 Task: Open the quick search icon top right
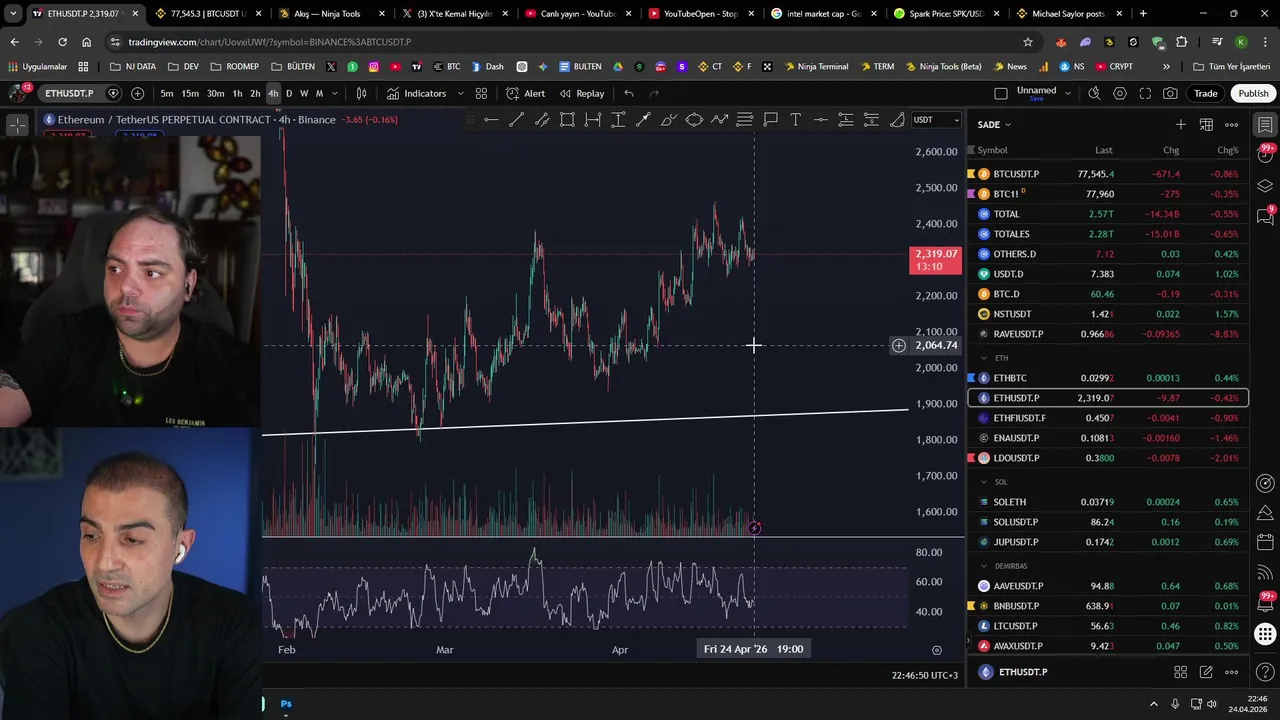pyautogui.click(x=1094, y=93)
